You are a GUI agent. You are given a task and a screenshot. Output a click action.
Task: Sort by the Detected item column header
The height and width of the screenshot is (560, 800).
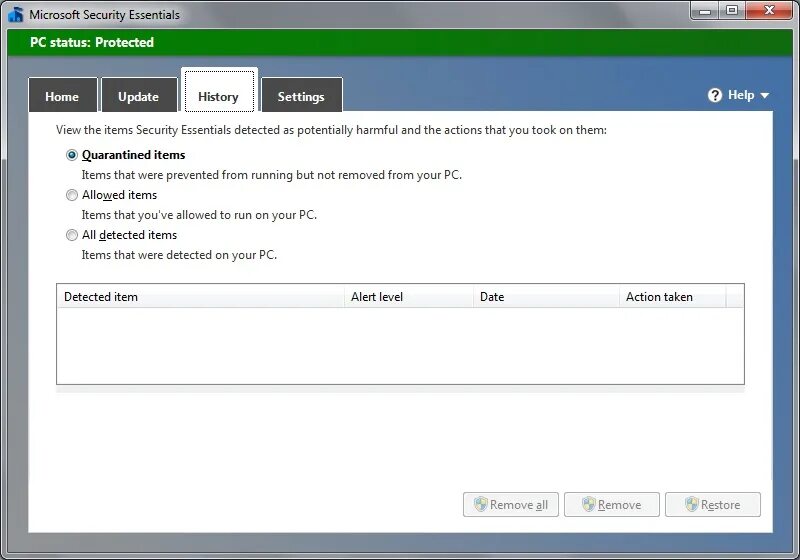pos(201,296)
